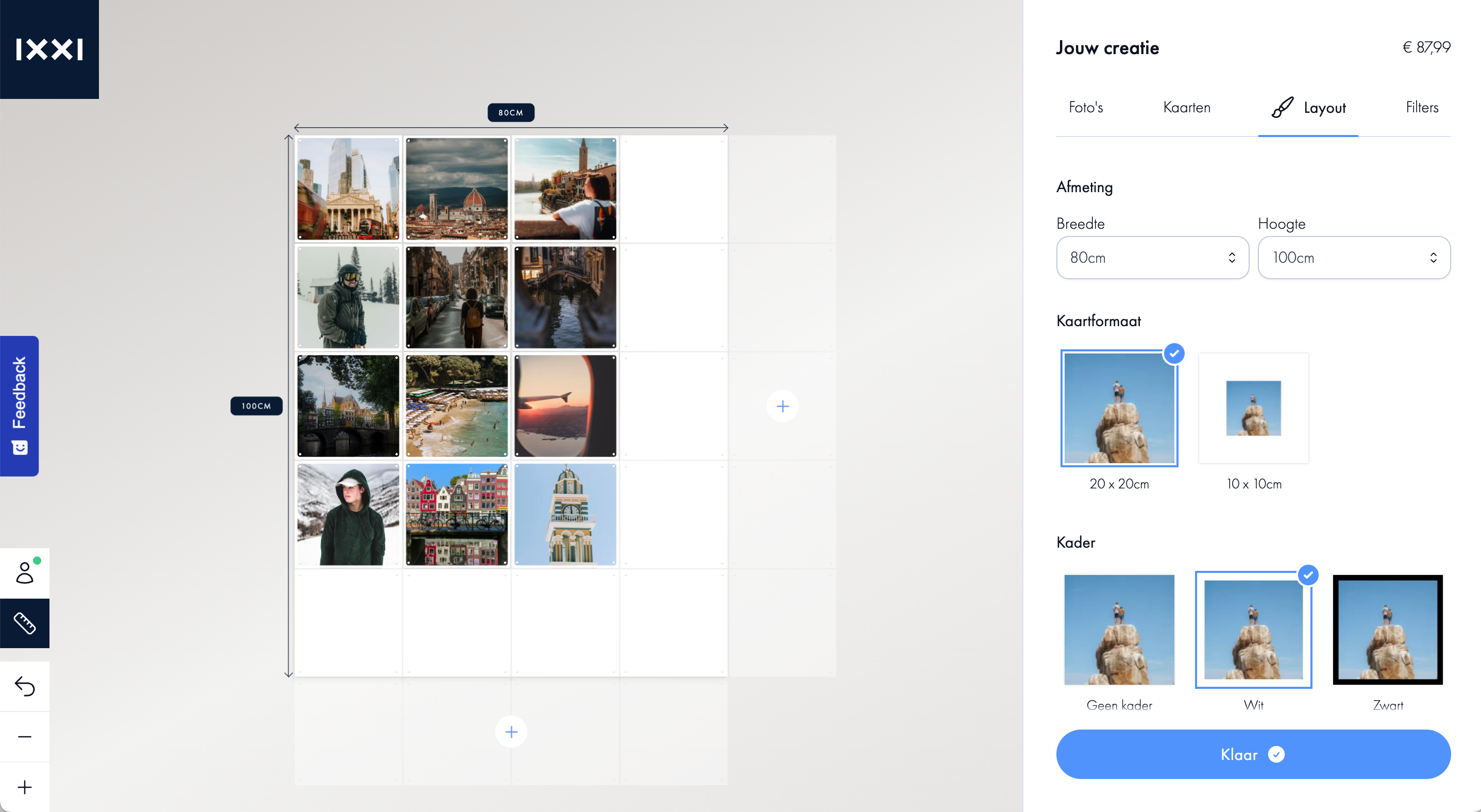Image resolution: width=1481 pixels, height=812 pixels.
Task: Select the 10 x 10cm card format
Action: click(x=1253, y=408)
